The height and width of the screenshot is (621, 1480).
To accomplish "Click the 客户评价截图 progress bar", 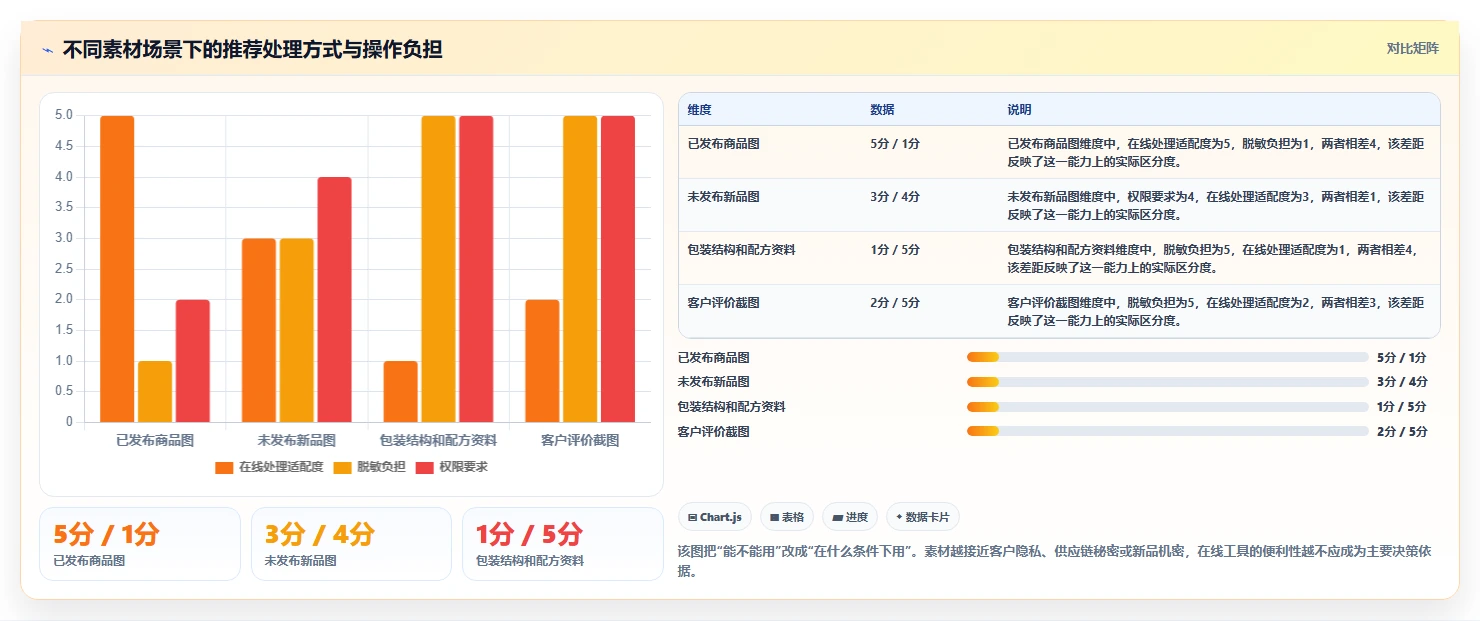I will click(x=1167, y=432).
